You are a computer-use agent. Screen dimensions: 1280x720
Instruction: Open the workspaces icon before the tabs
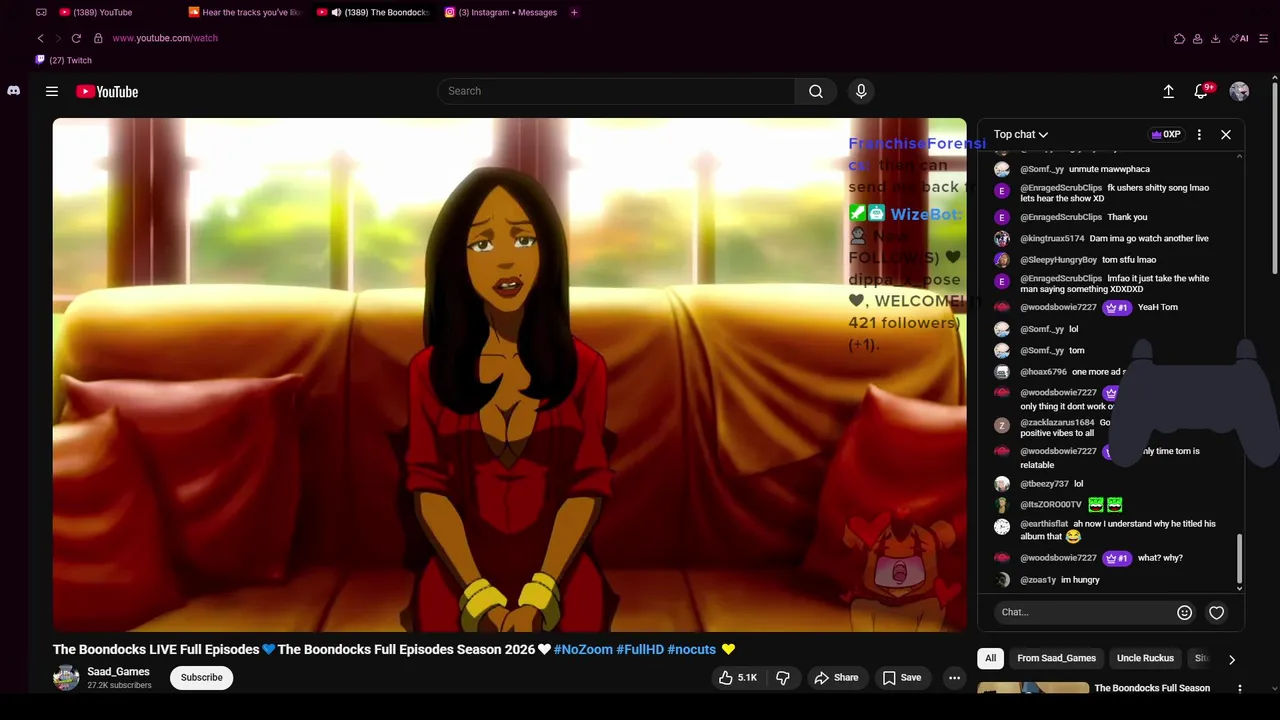tap(41, 12)
